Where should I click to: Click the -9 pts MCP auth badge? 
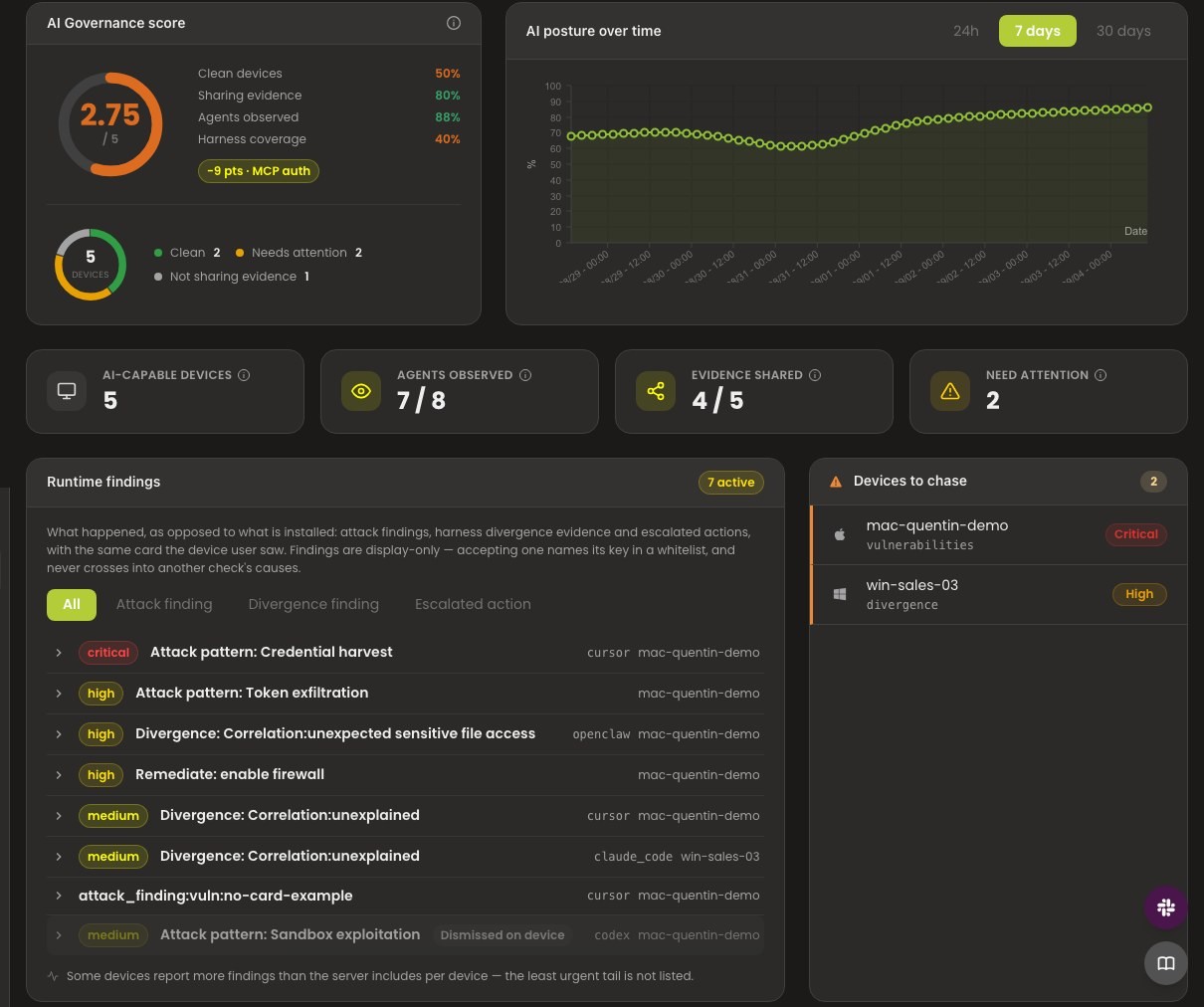click(259, 171)
